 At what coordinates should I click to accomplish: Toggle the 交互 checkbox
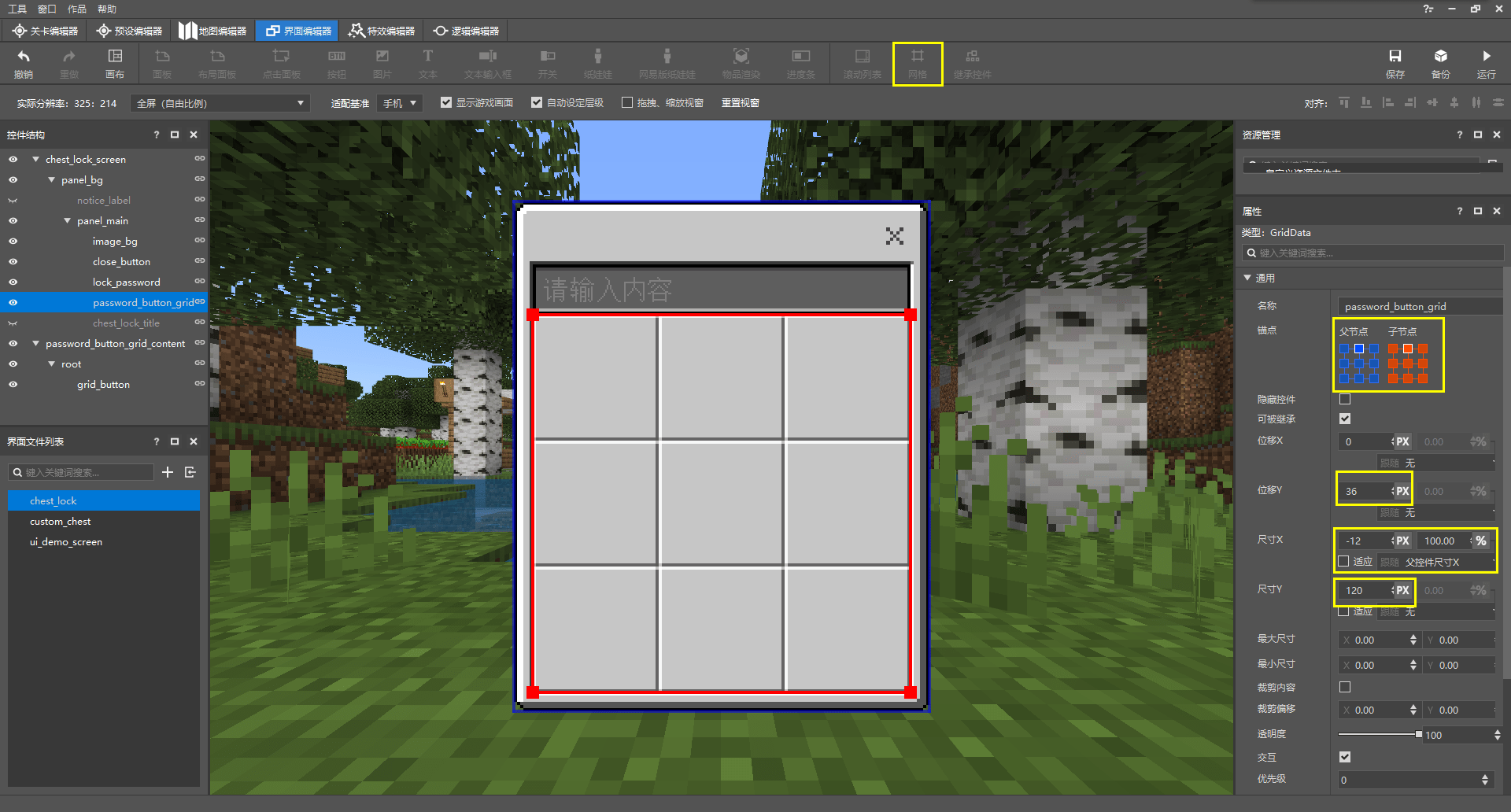click(1345, 757)
